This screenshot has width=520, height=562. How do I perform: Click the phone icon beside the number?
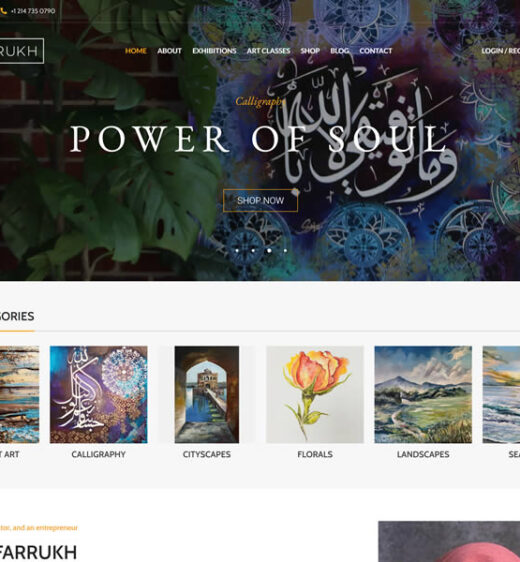(x=4, y=11)
